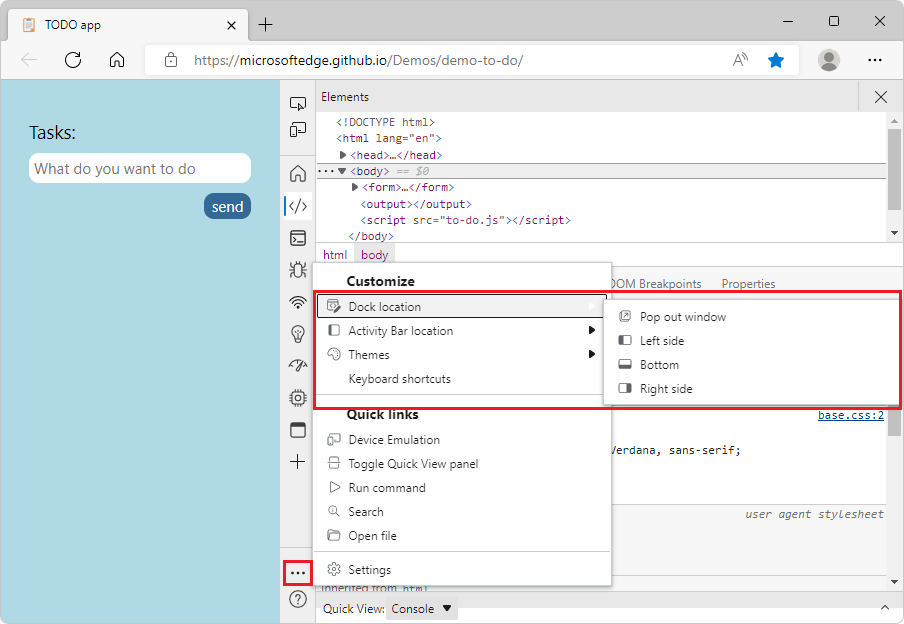Select Device Emulation quick link

462,439
